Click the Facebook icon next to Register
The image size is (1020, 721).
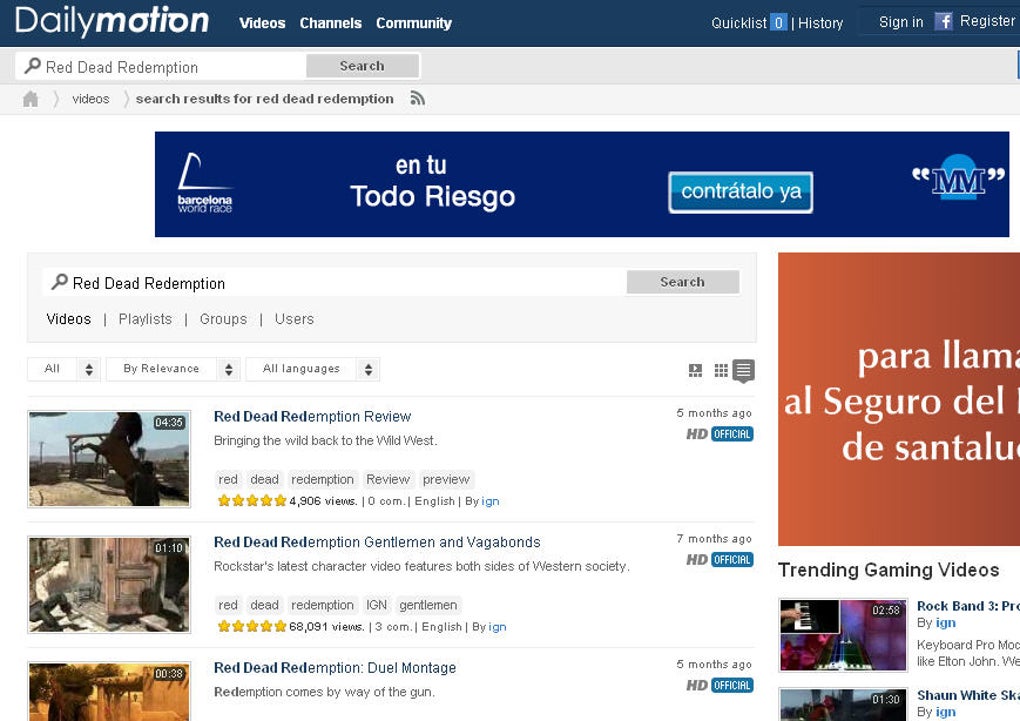943,21
